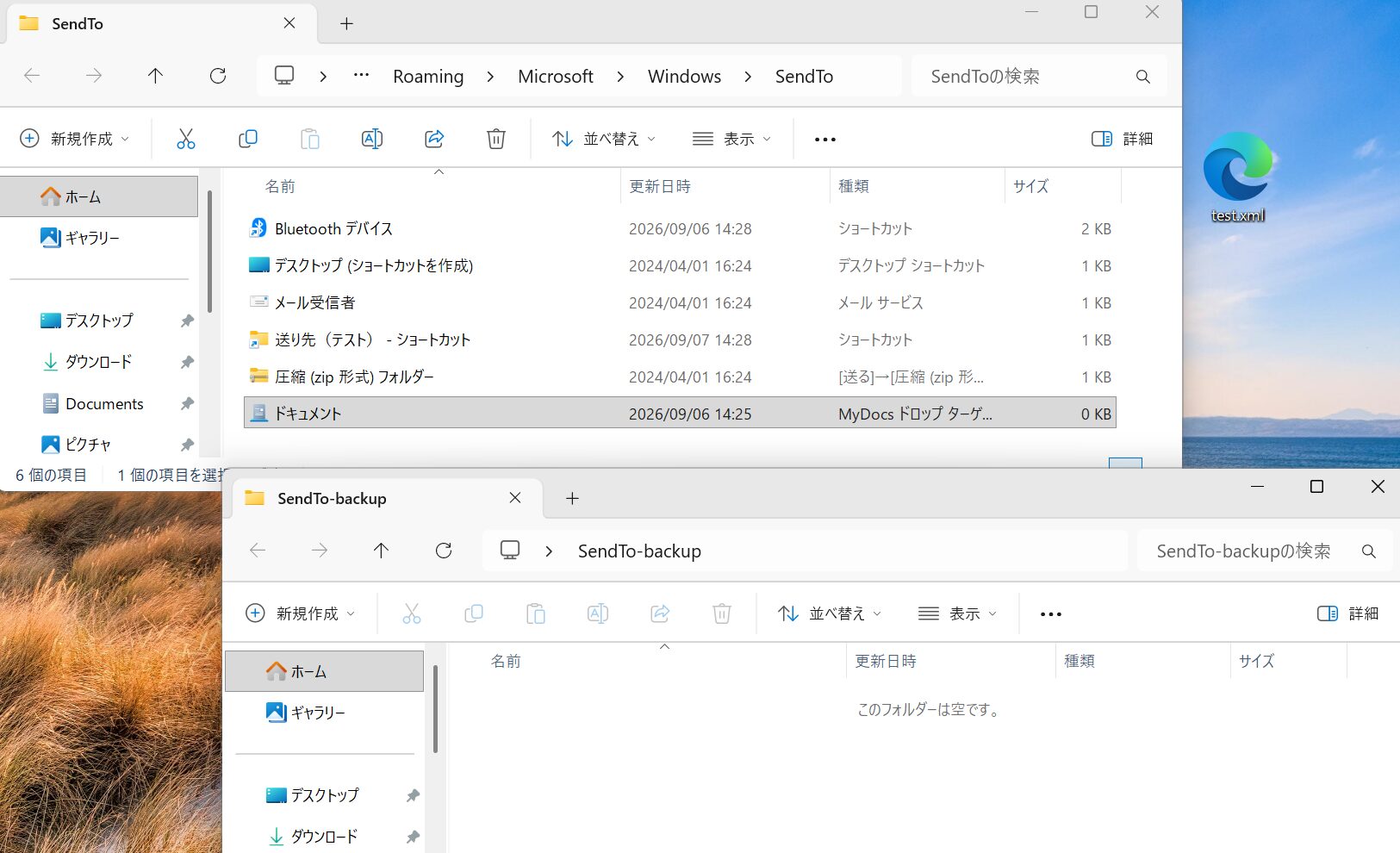The width and height of the screenshot is (1400, 853).
Task: Go up one level in SendTo-backup window
Action: tap(382, 551)
